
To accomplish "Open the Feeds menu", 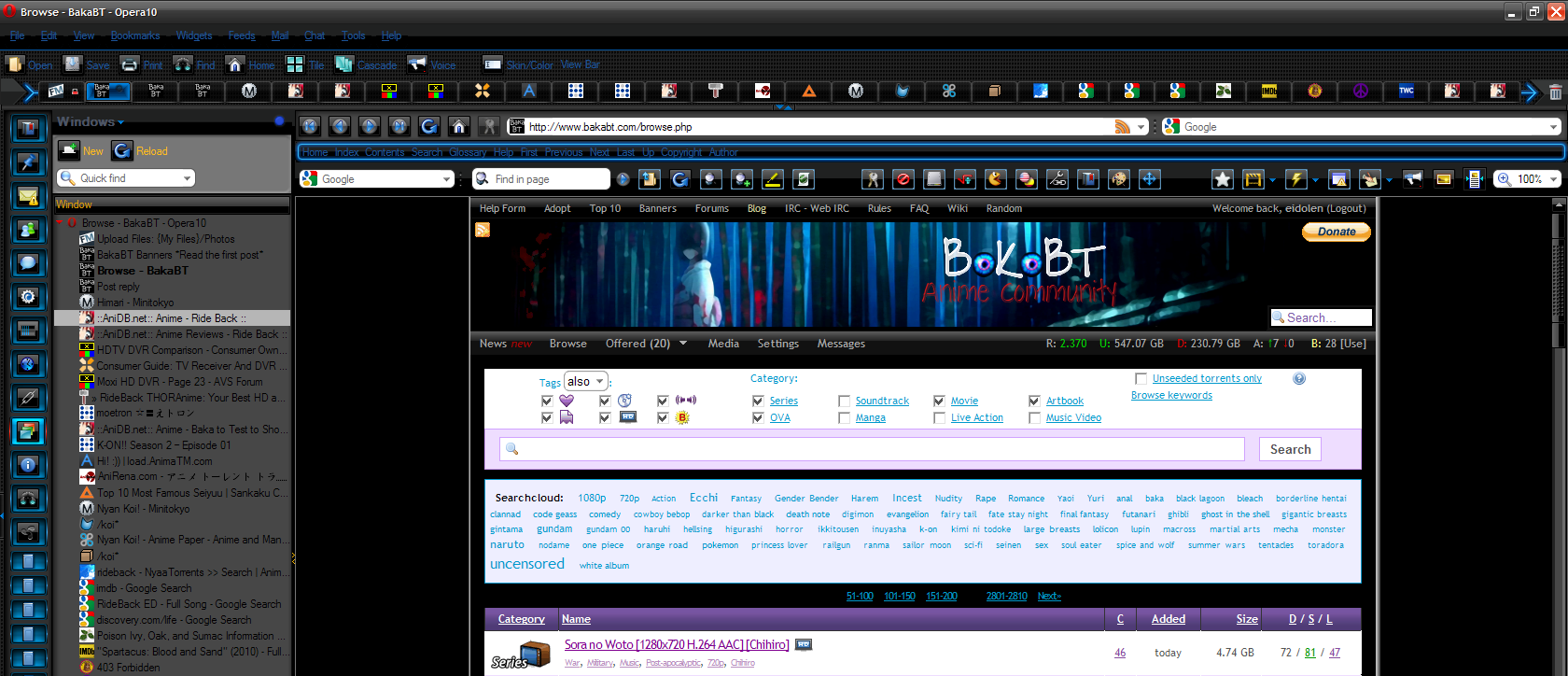I will tap(242, 35).
